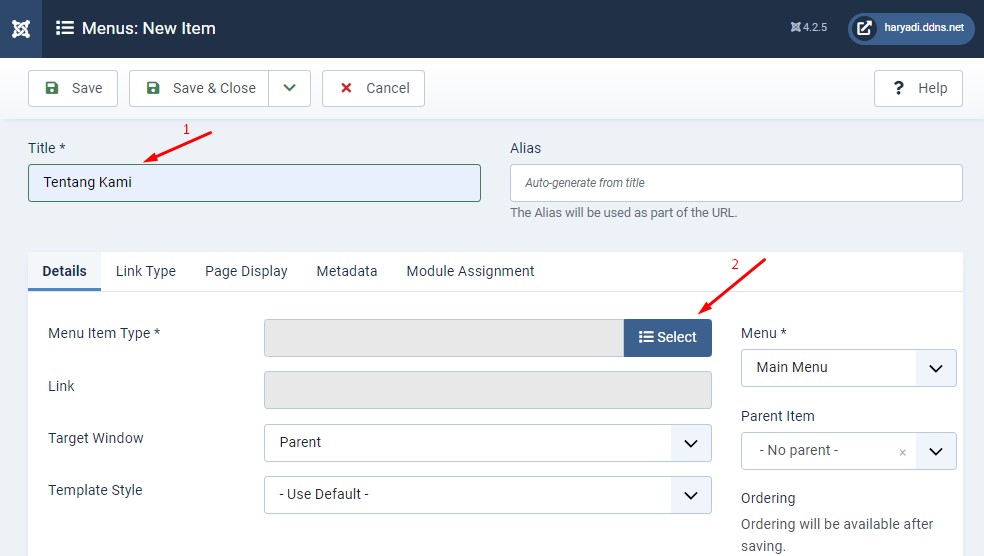Open the Help button
Viewport: 984px width, 556px height.
(918, 88)
